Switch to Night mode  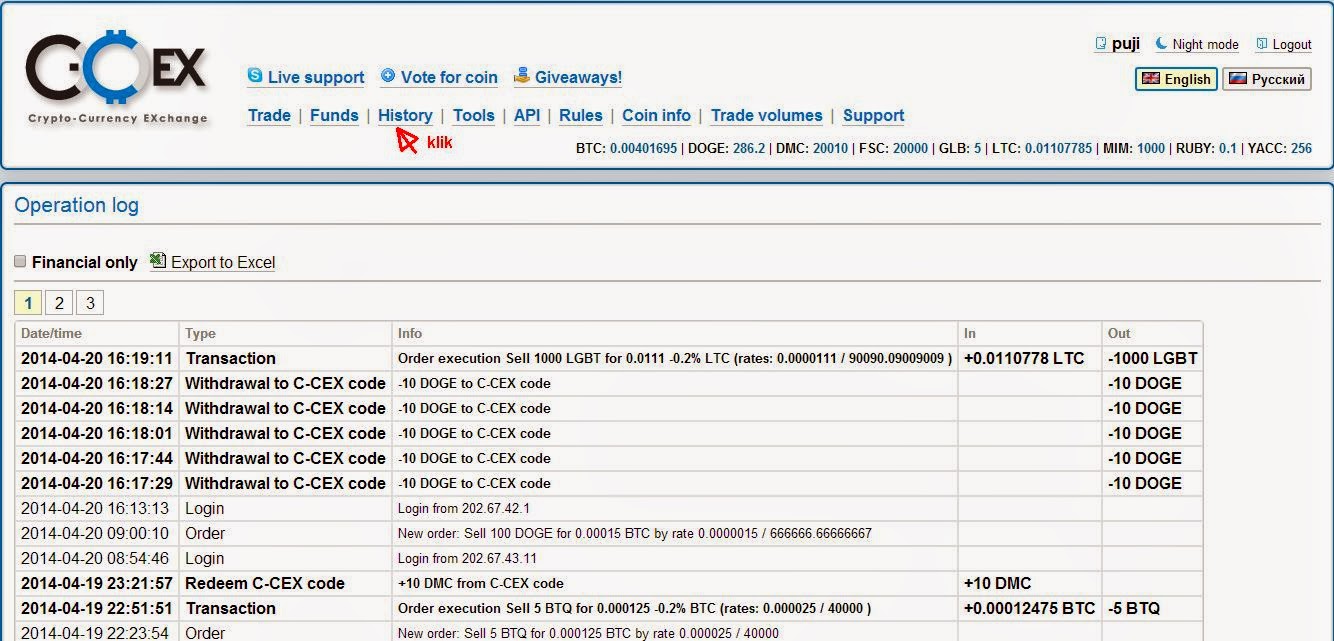[x=1205, y=44]
